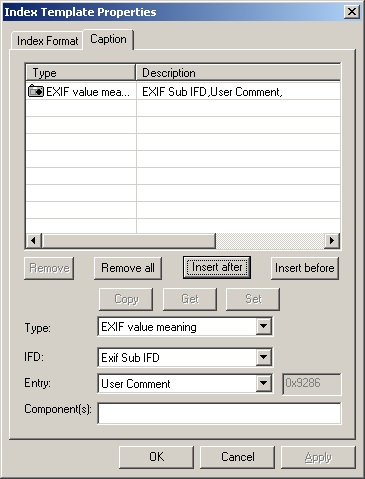Confirm with the OK button

(x=156, y=457)
